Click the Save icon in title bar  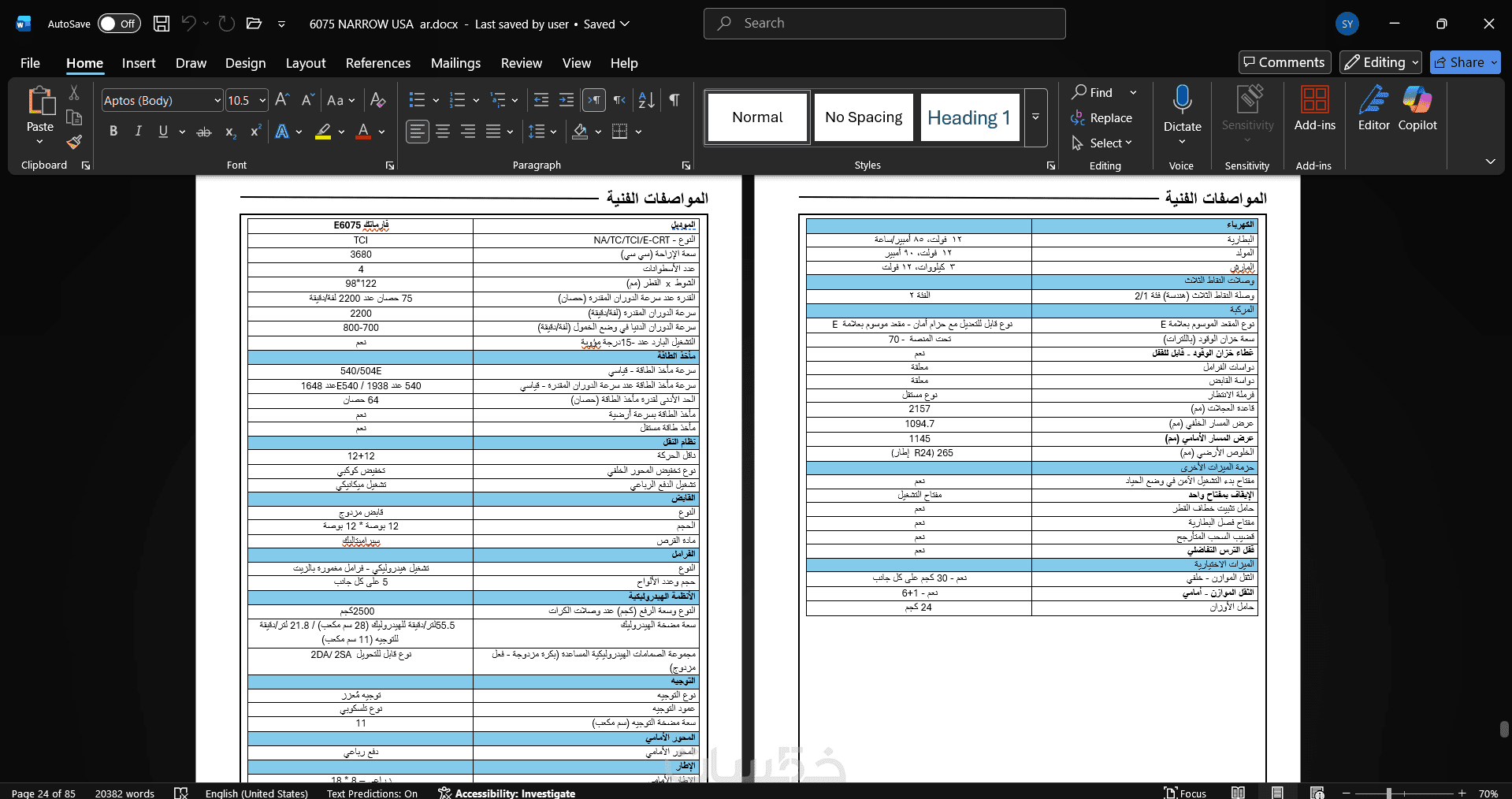(x=162, y=24)
